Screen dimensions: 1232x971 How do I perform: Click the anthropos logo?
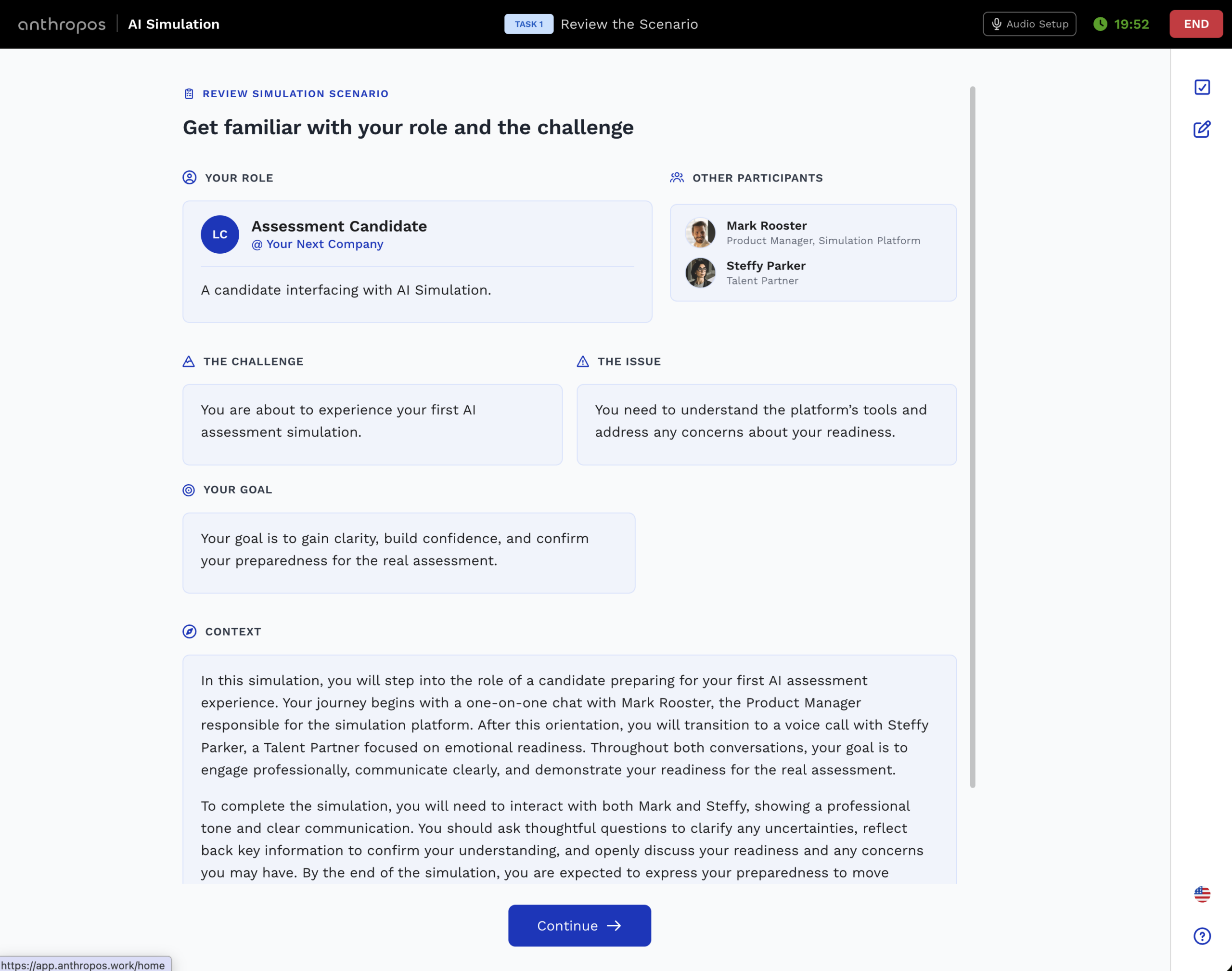[x=62, y=25]
